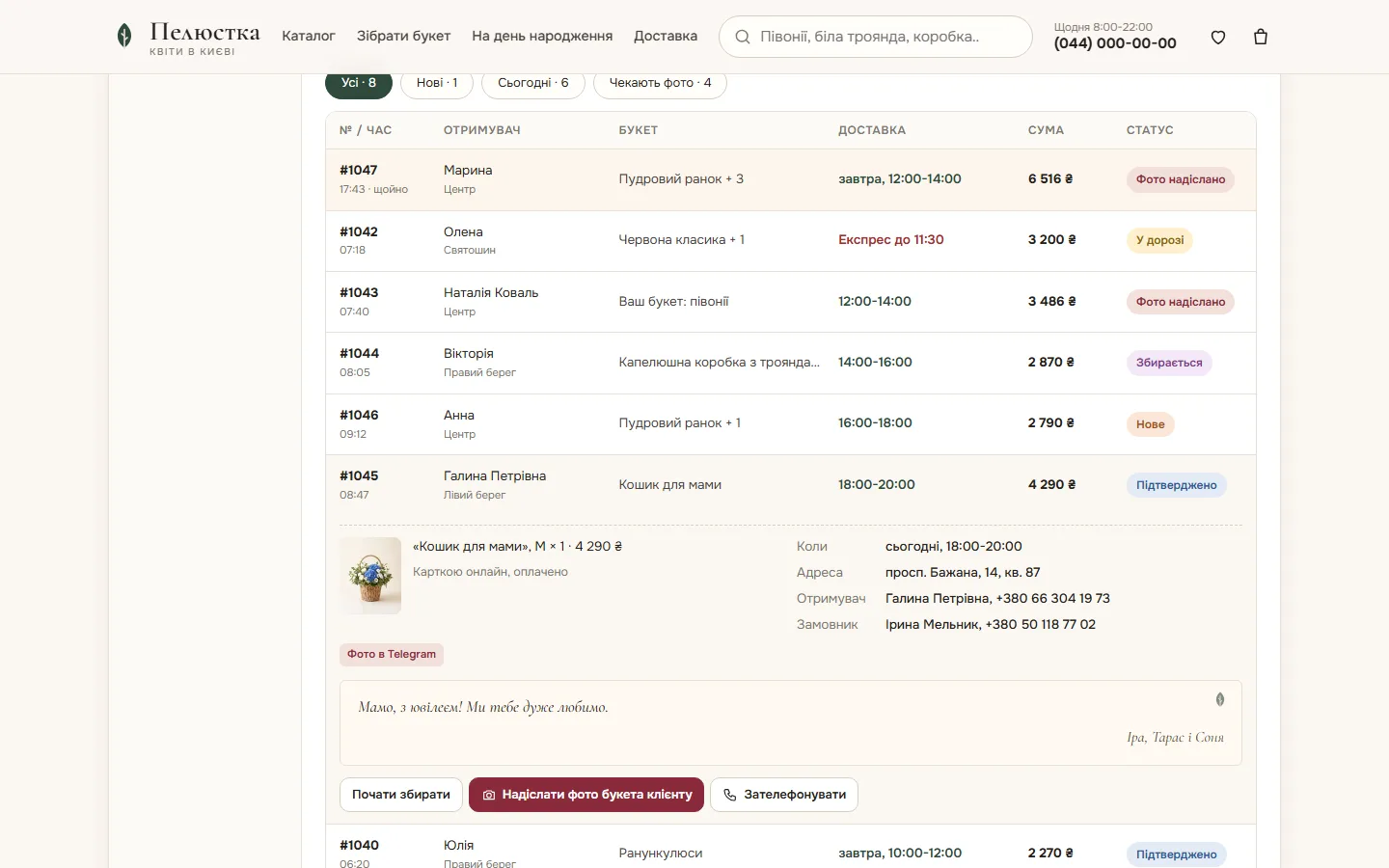Click the 6 516 ₴ amount
Screen dimensions: 1389x868
pyautogui.click(x=1050, y=179)
